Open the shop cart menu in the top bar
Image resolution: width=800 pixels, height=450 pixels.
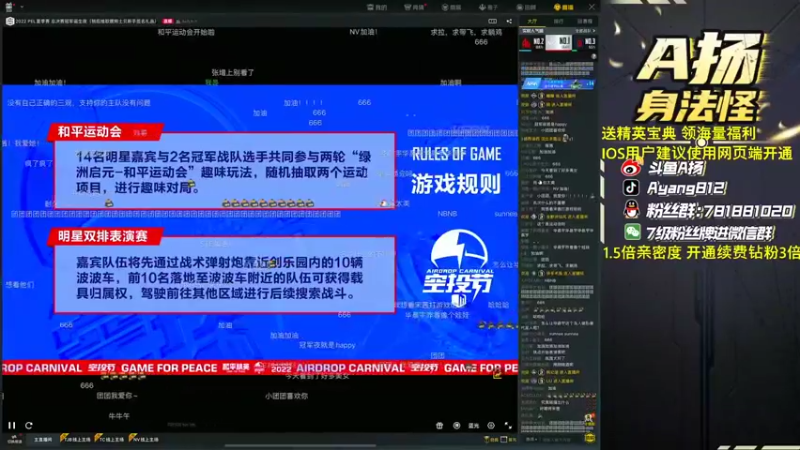point(415,7)
